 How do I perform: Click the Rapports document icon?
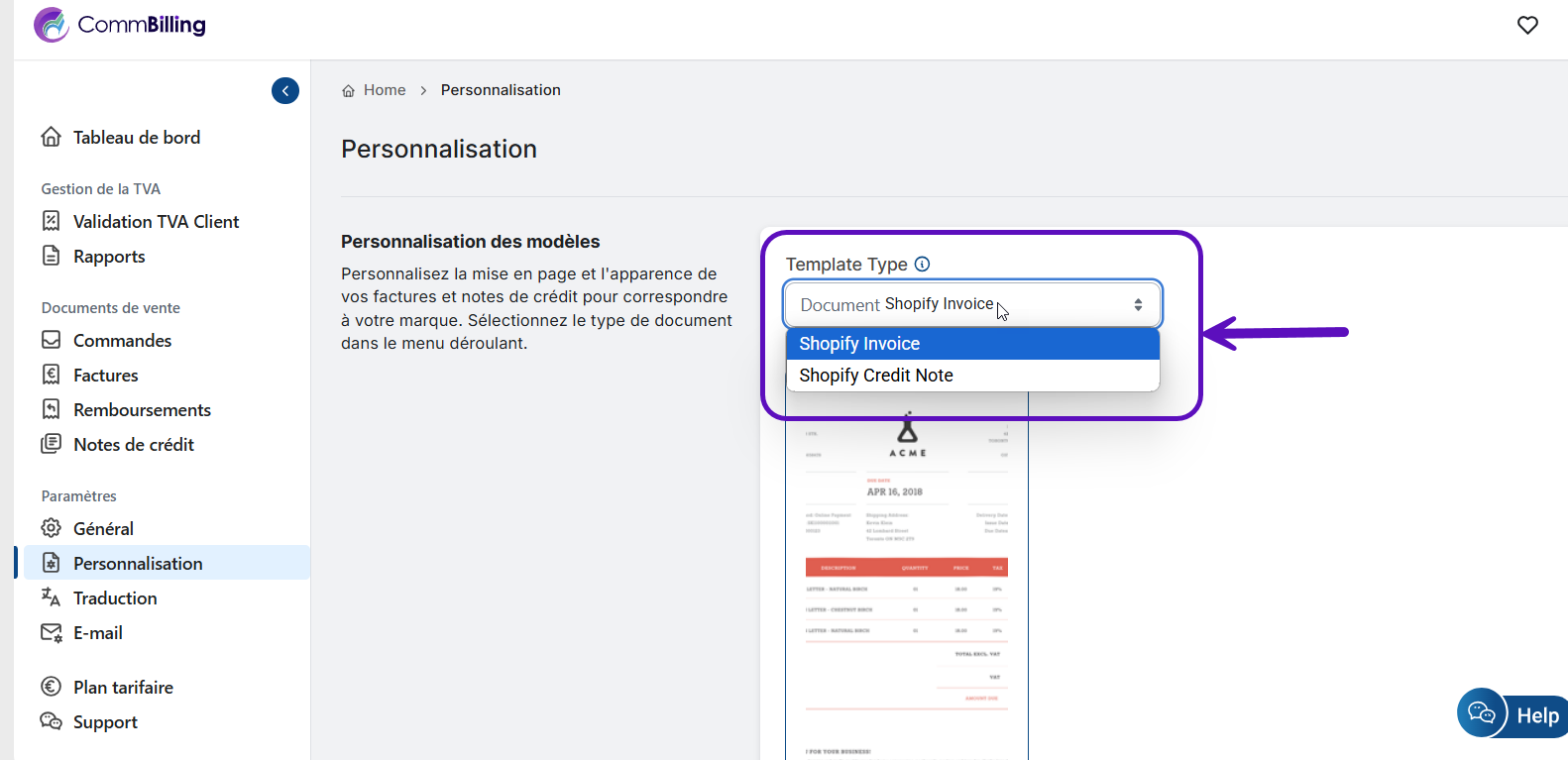pos(52,256)
